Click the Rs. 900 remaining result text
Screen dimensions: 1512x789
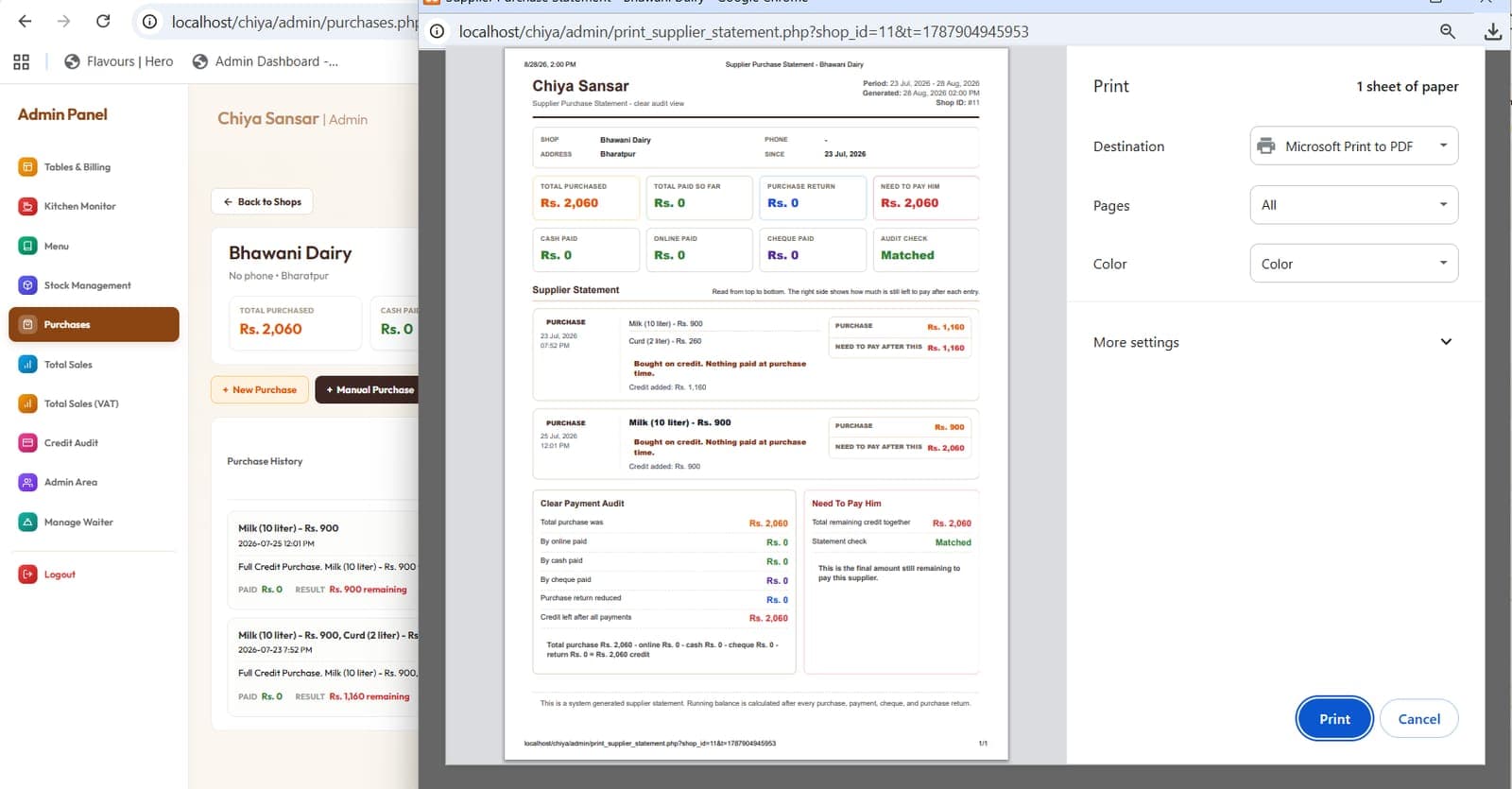coord(368,590)
